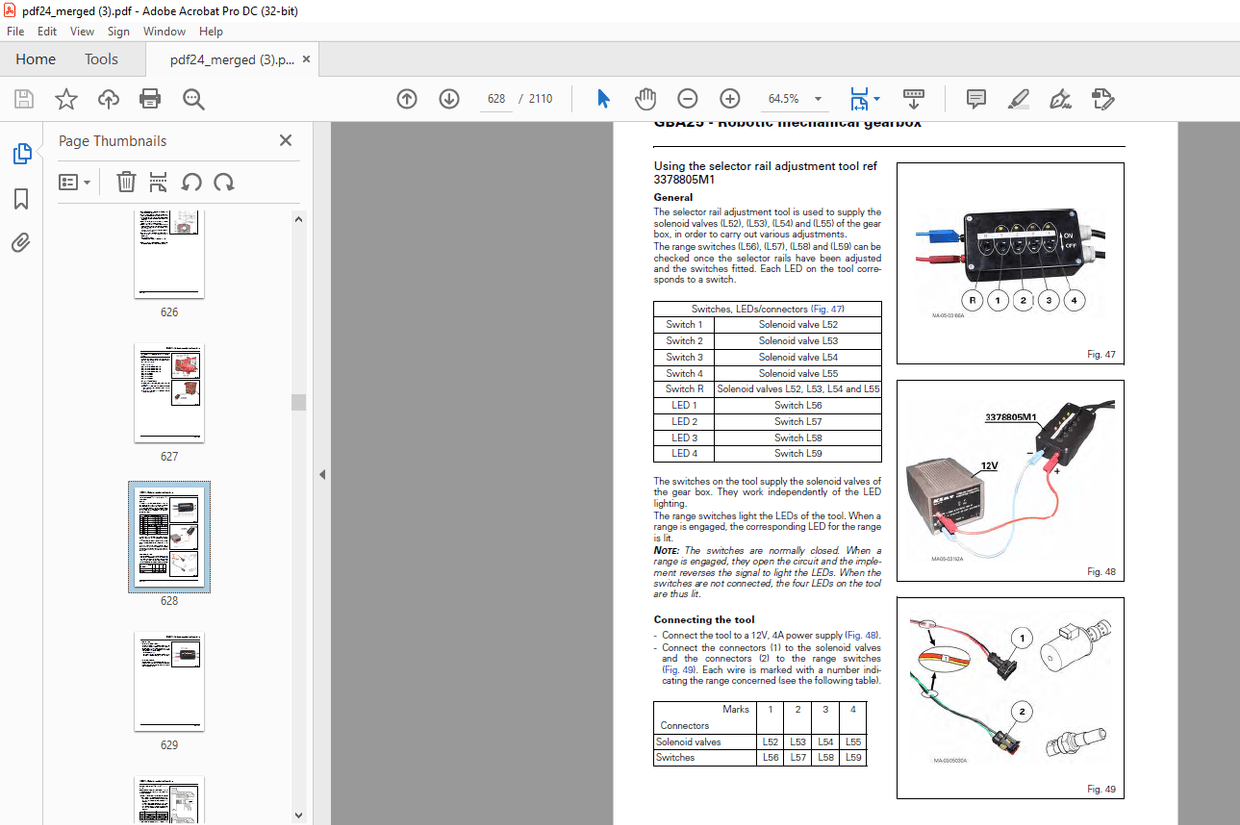Image resolution: width=1240 pixels, height=825 pixels.
Task: Switch to the Tools tab
Action: (101, 59)
